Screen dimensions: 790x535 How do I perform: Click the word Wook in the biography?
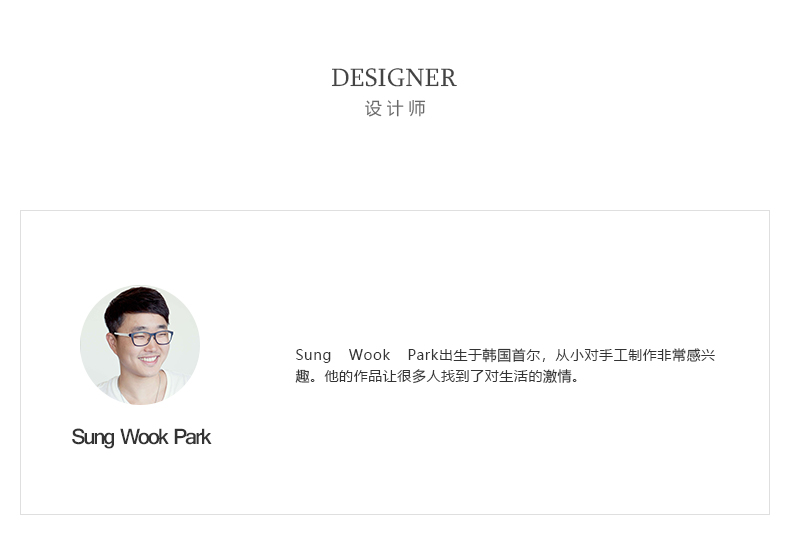369,355
